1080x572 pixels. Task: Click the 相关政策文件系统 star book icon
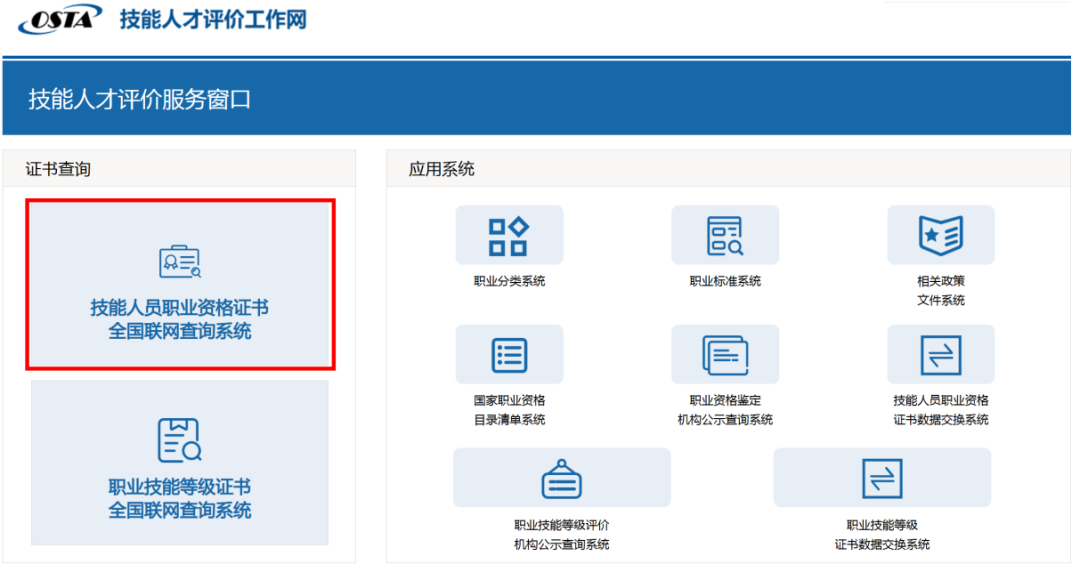(x=940, y=236)
